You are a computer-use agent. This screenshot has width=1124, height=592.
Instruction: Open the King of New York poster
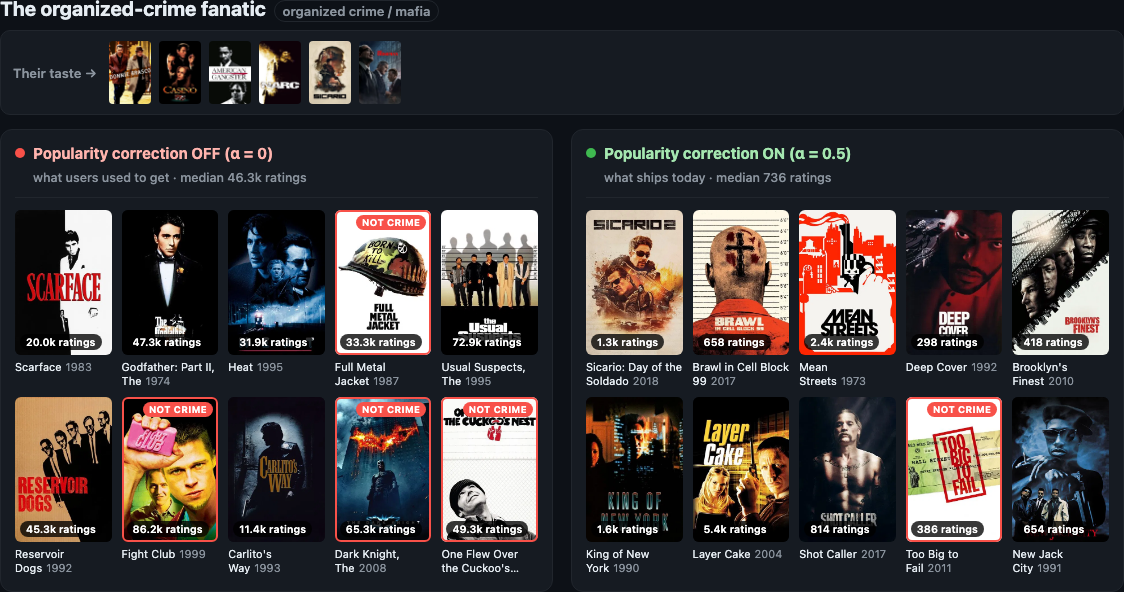634,469
